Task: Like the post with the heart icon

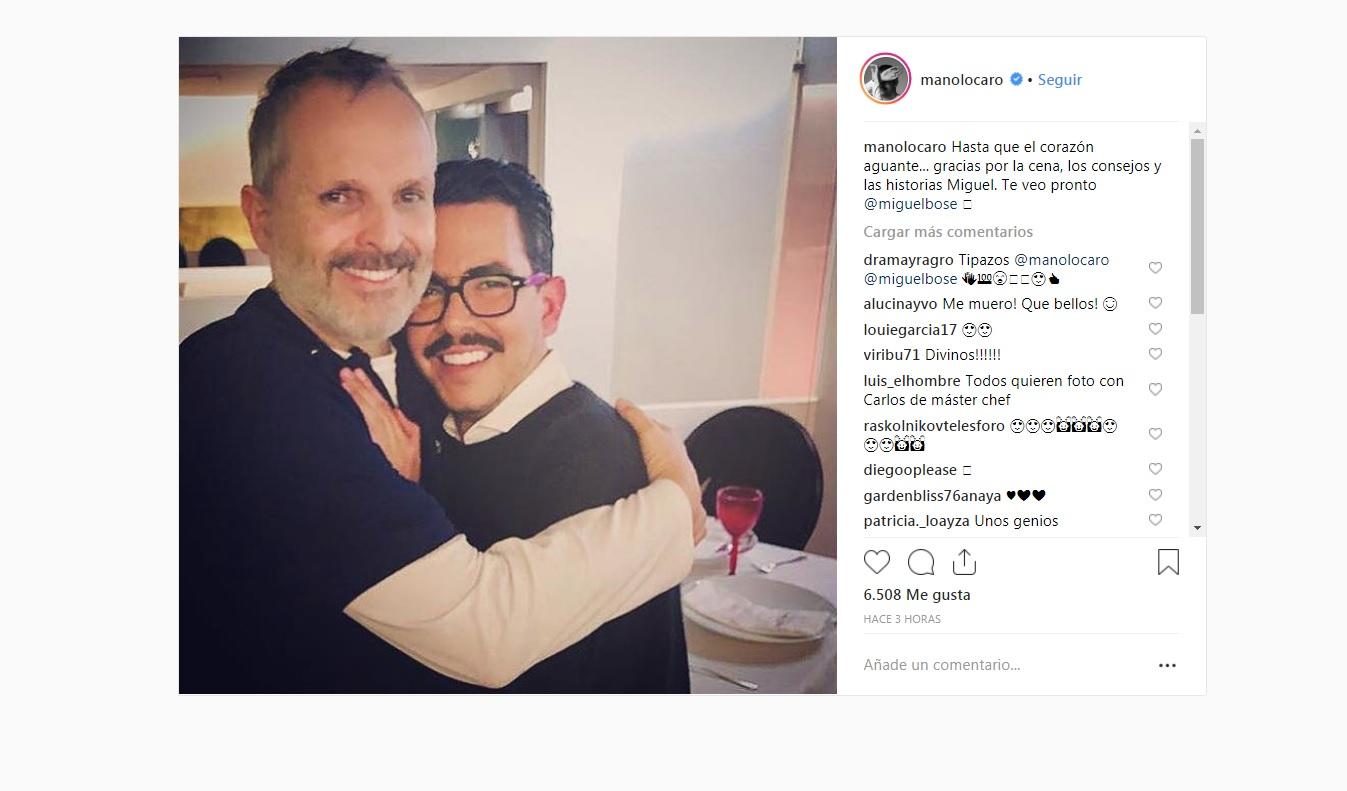Action: [877, 562]
